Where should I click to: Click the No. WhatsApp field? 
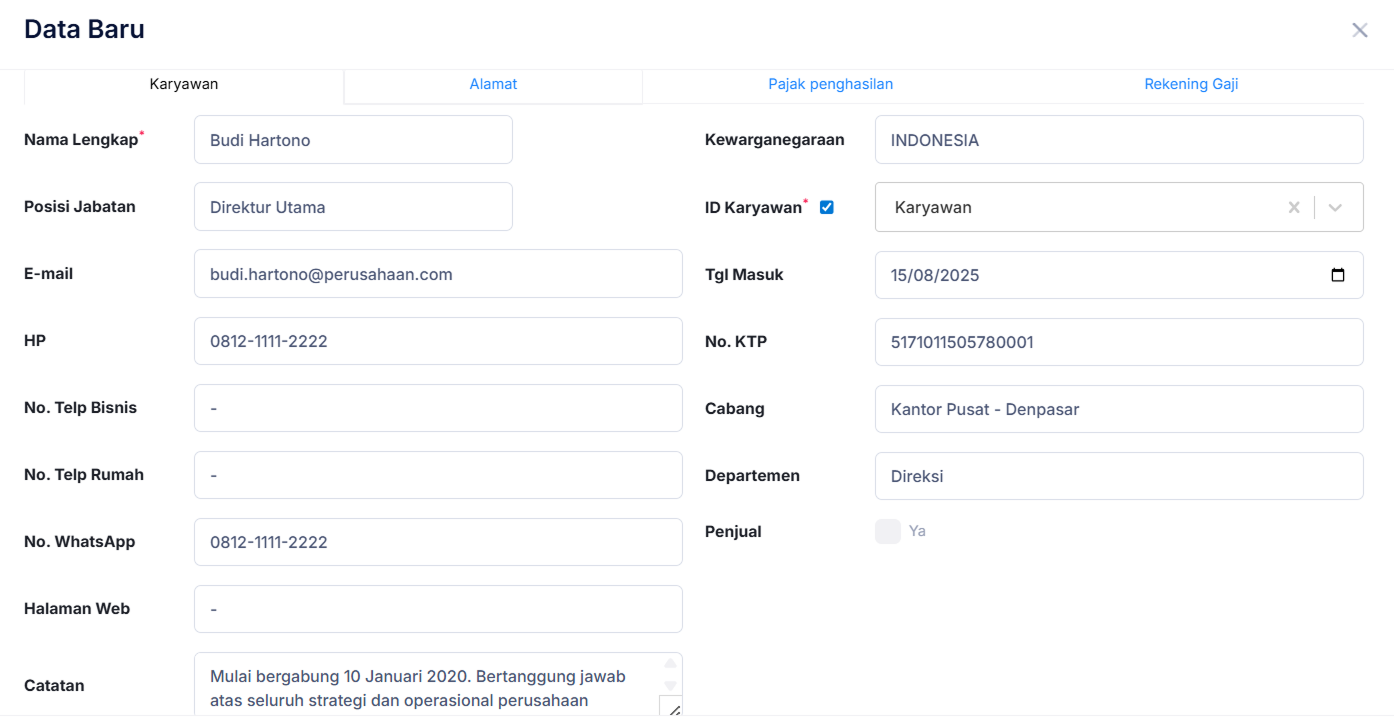438,542
